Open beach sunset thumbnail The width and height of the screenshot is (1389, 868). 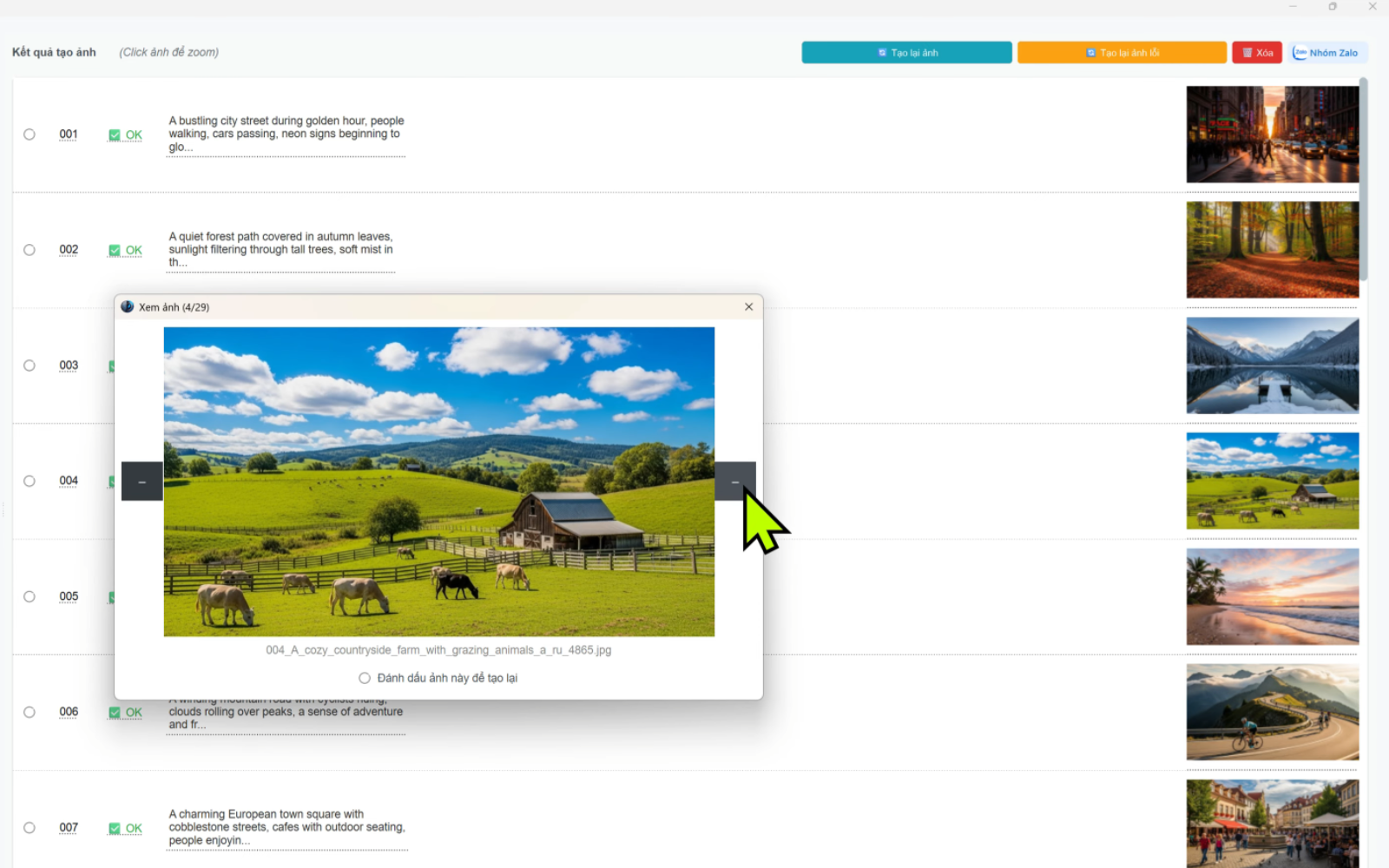pos(1273,596)
